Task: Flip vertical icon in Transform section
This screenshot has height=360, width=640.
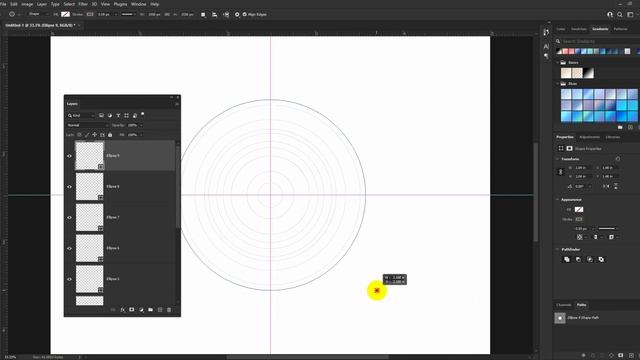Action: [616, 186]
